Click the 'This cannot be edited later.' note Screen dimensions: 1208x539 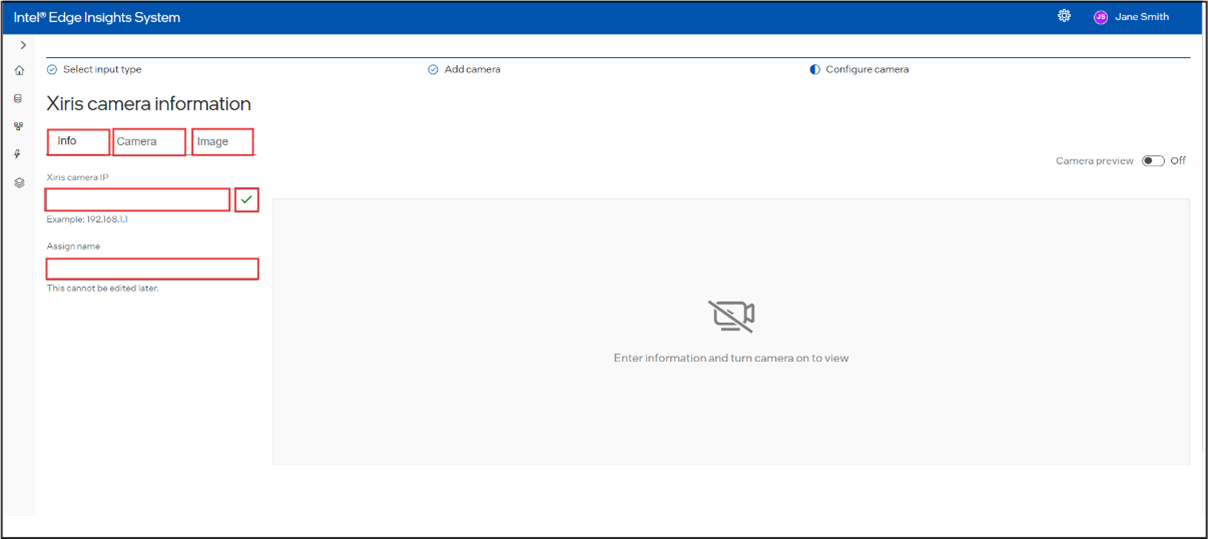point(102,288)
